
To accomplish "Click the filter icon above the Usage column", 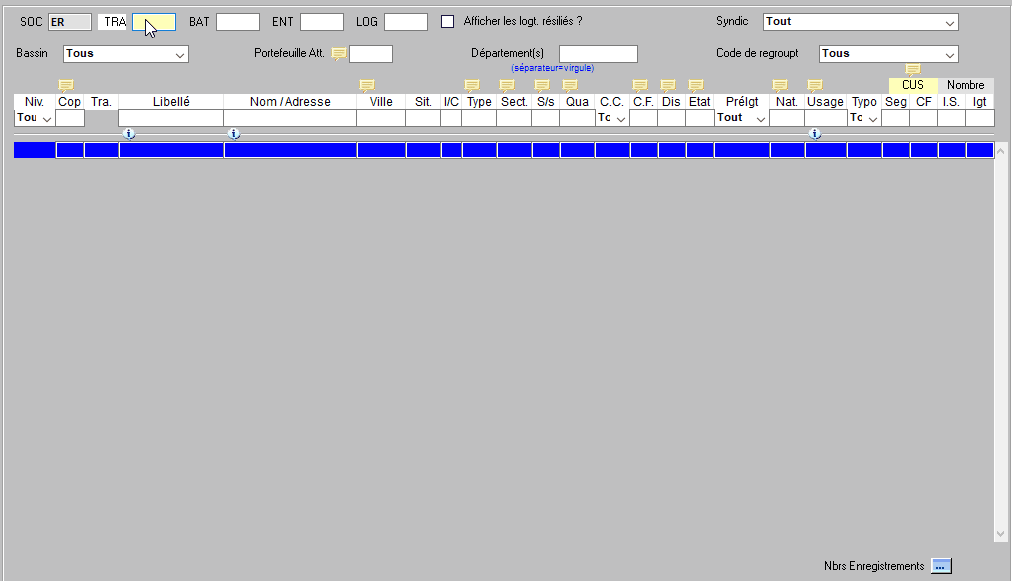I will click(813, 85).
